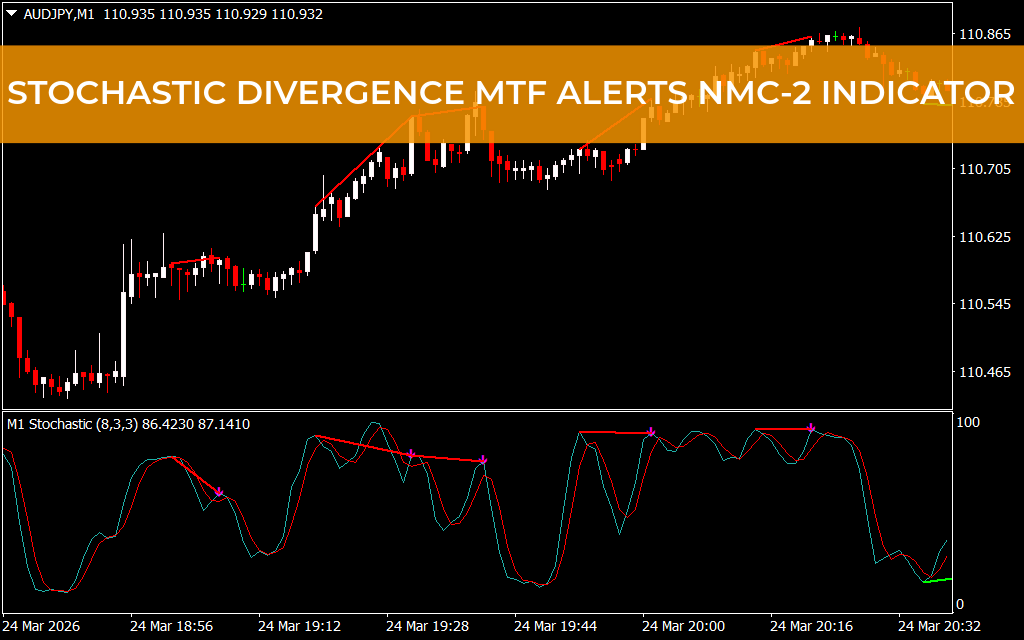This screenshot has height=640, width=1024.
Task: Click the Stochastic Divergence MTF Alerts banner text
Action: pyautogui.click(x=512, y=93)
